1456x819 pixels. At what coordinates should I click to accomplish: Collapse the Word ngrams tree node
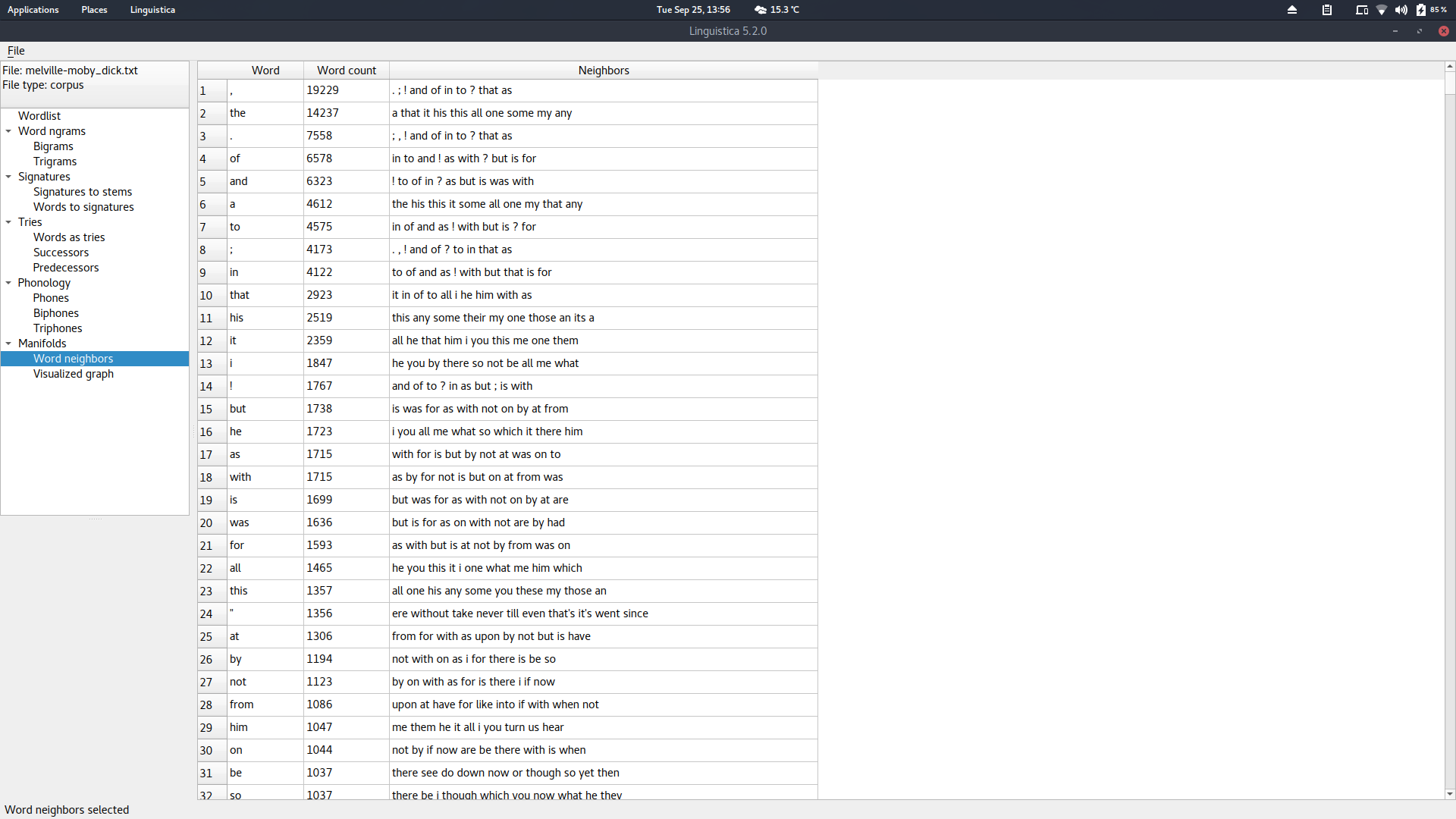tap(8, 131)
